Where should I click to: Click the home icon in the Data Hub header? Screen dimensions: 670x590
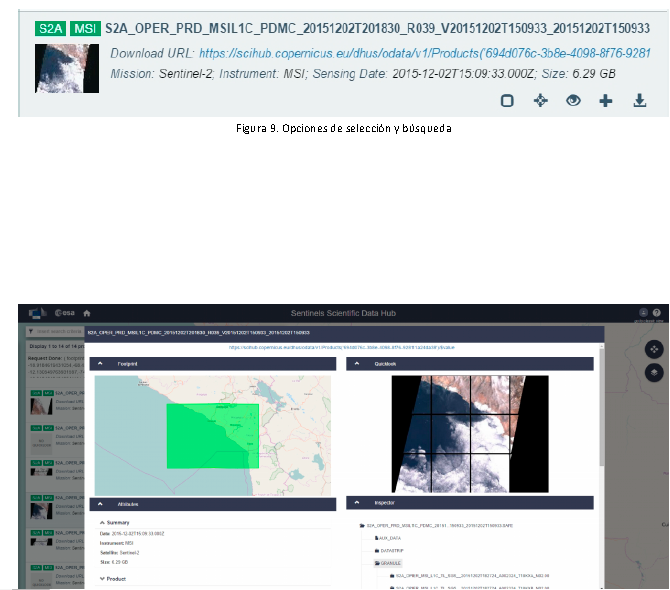(x=87, y=313)
